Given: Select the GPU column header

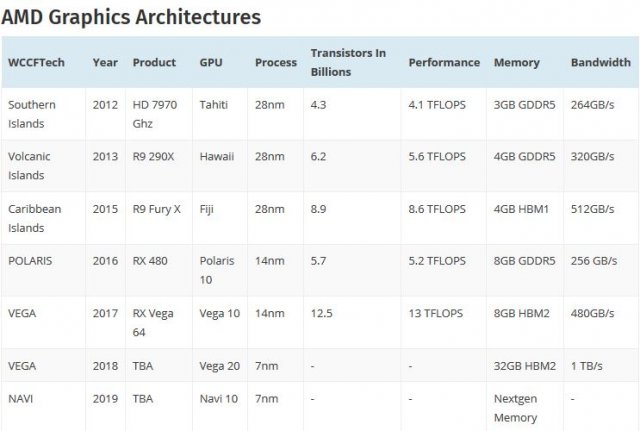Looking at the screenshot, I should pos(213,62).
